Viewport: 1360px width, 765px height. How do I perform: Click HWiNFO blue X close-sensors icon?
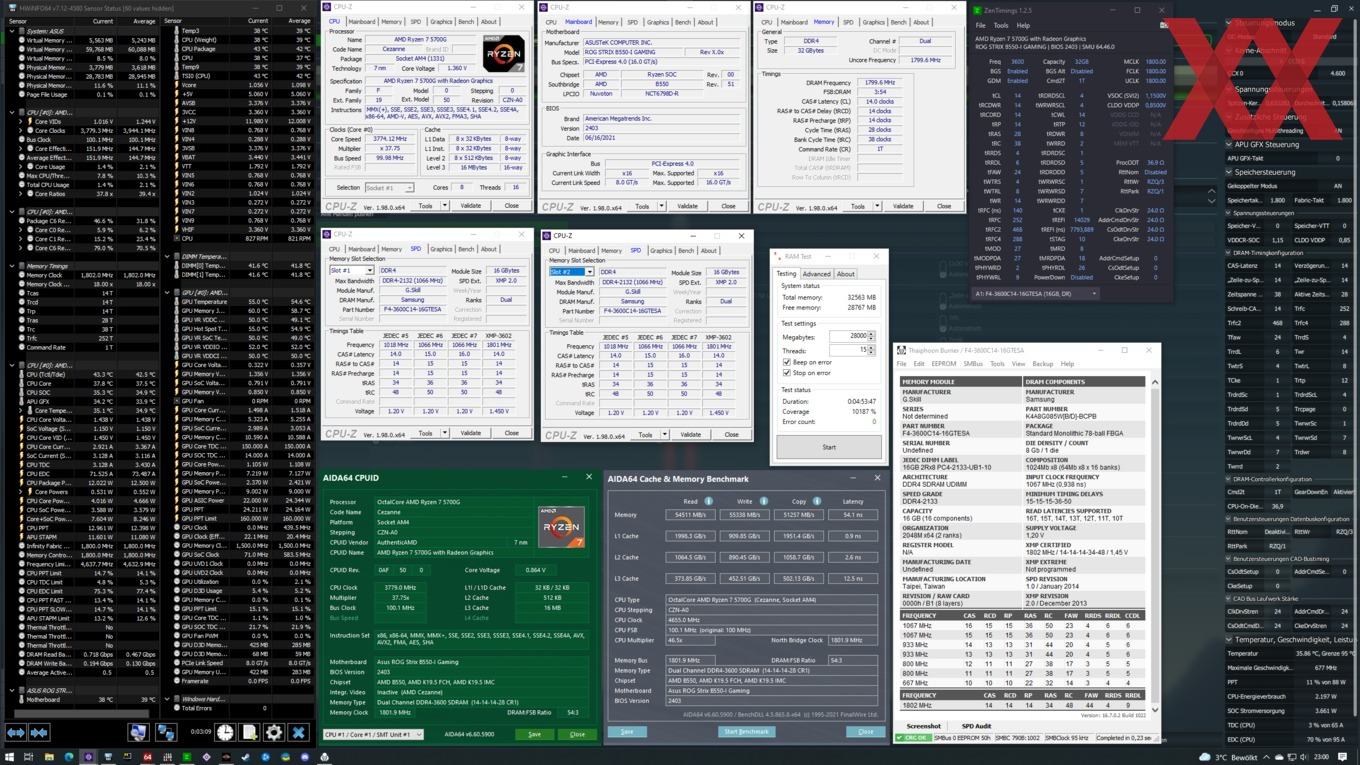[x=298, y=733]
